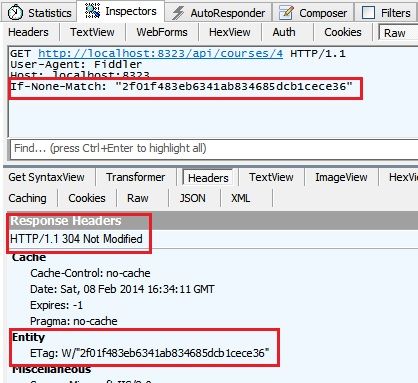The height and width of the screenshot is (383, 418).
Task: Open the Composer tab
Action: click(313, 13)
